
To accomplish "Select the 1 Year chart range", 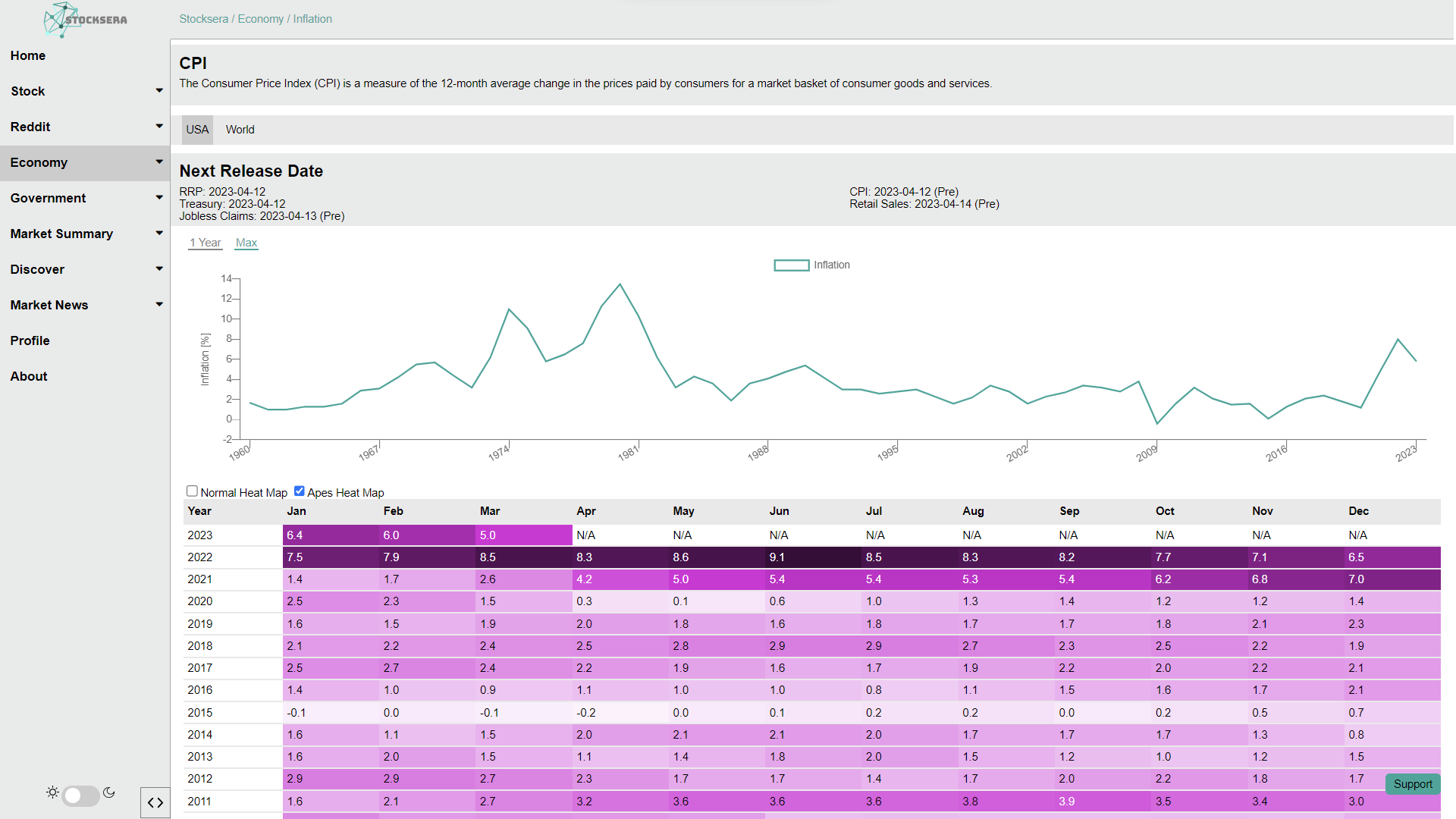I will click(x=206, y=243).
